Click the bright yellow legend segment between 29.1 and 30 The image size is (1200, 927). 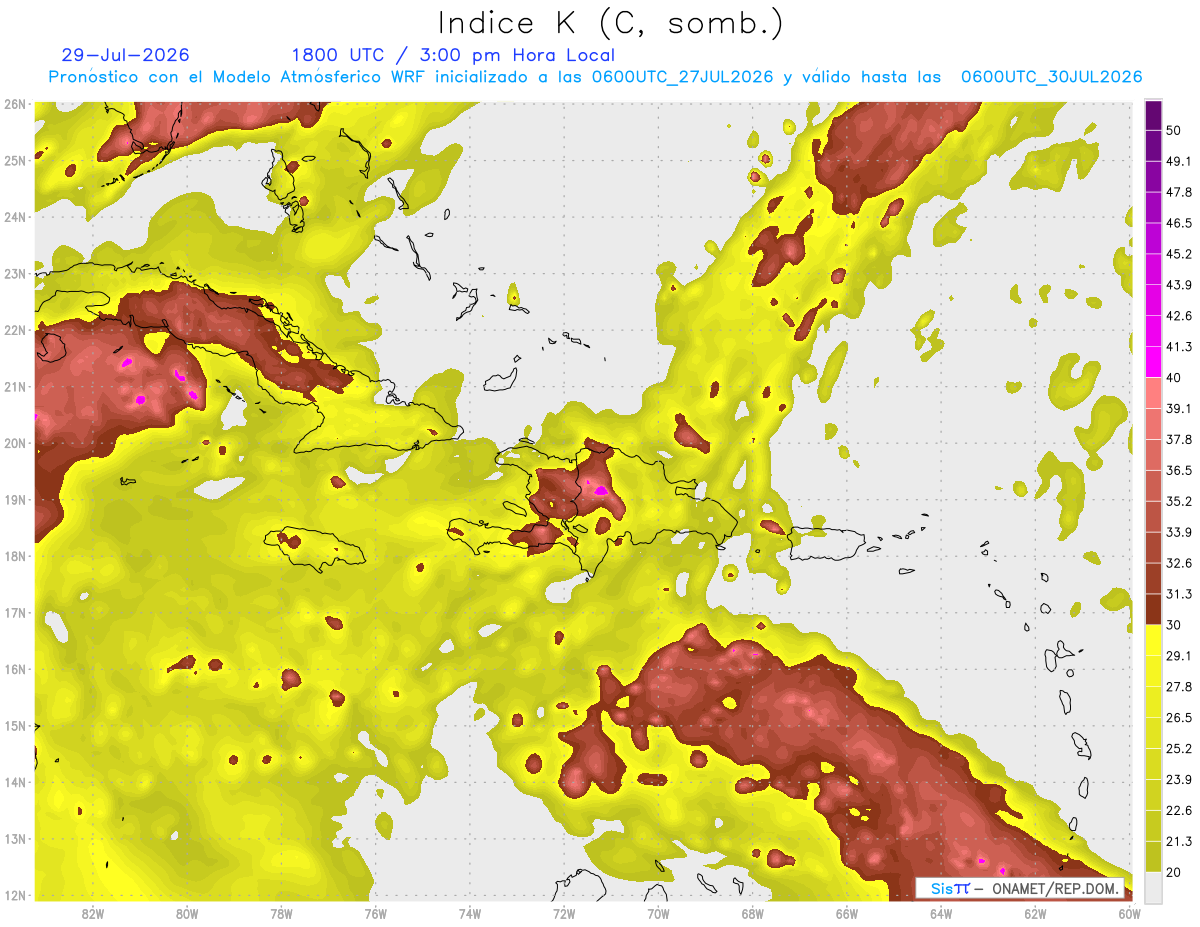click(x=1154, y=640)
